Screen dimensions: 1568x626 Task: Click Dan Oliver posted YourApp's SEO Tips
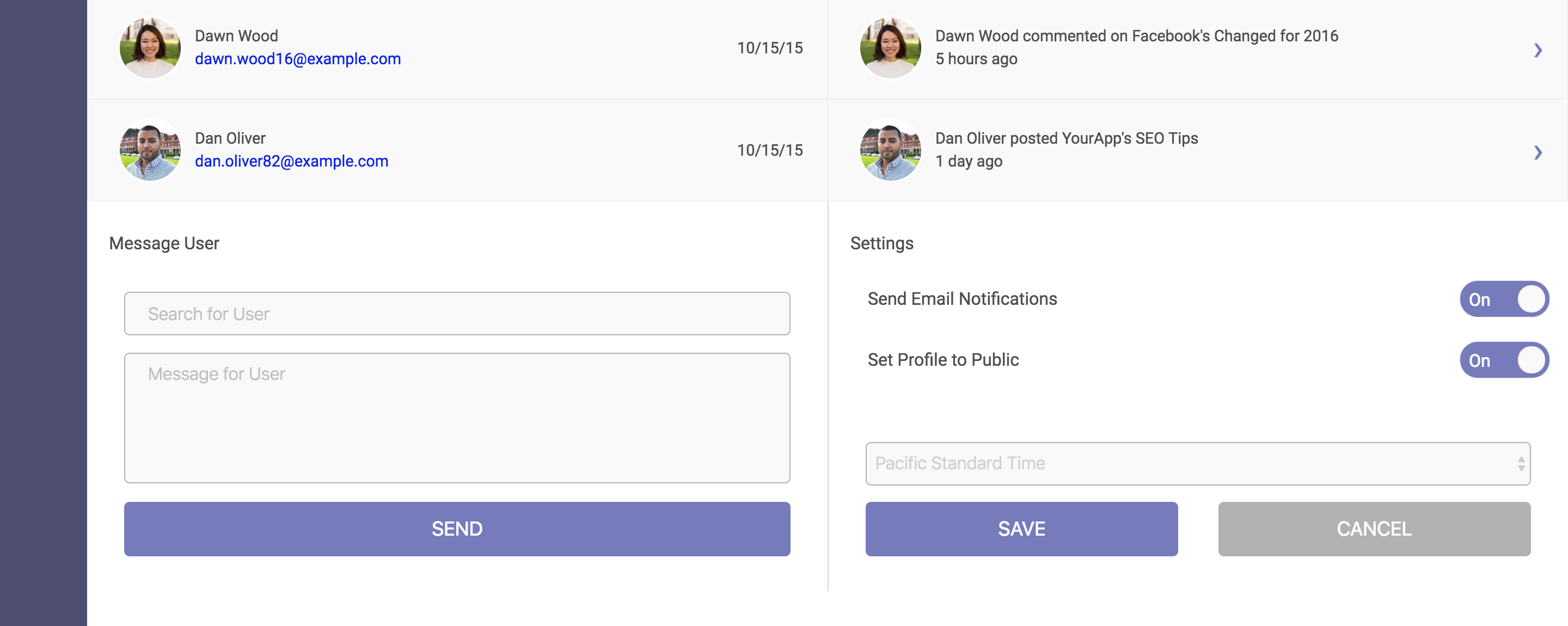[x=1066, y=138]
